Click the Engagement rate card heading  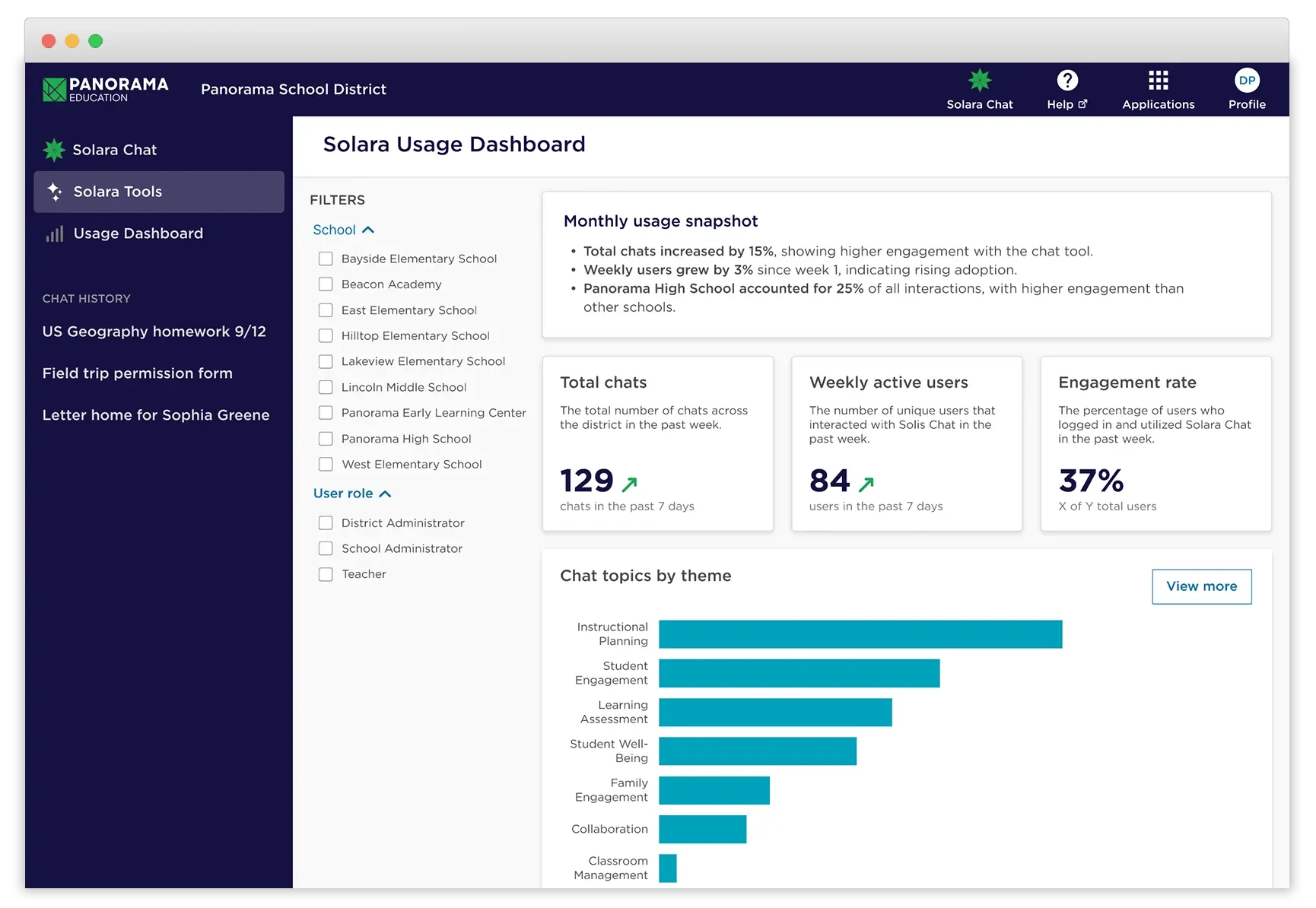coord(1127,383)
